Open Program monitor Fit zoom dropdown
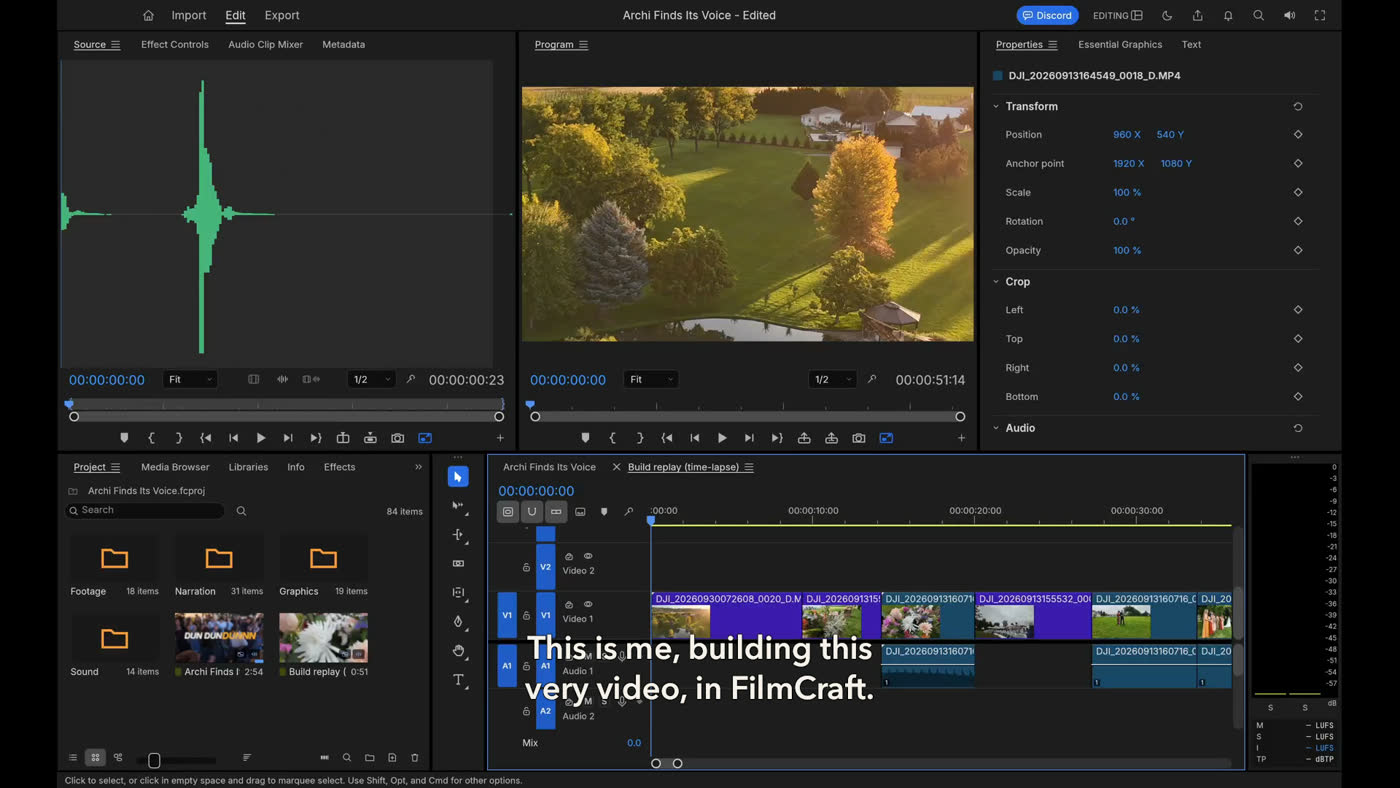The width and height of the screenshot is (1400, 788). [x=651, y=380]
